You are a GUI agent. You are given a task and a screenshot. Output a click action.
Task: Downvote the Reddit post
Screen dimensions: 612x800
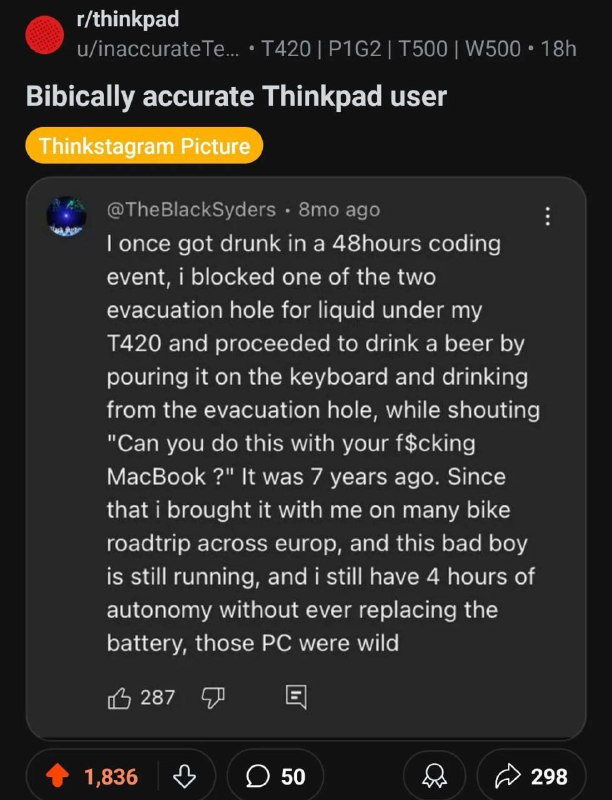[185, 776]
